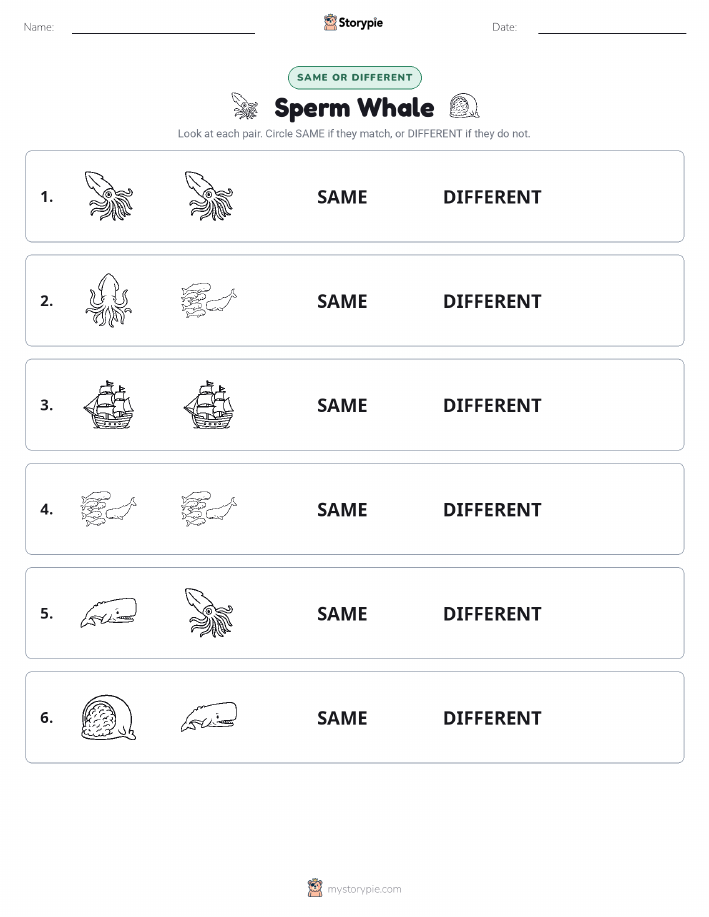709x917 pixels.
Task: Click the first sailing ship in row 3
Action: point(109,404)
